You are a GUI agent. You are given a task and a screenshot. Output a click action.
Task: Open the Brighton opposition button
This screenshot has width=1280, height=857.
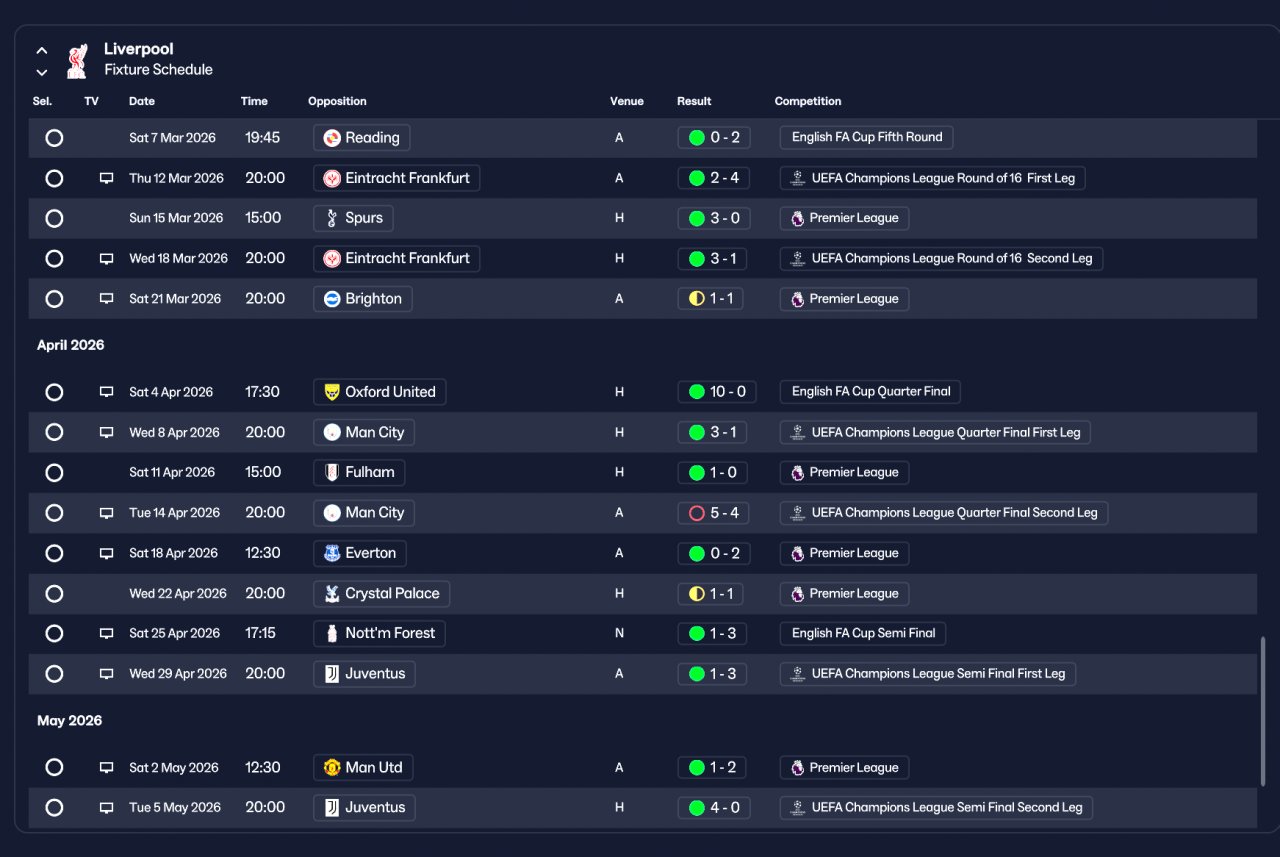[362, 299]
